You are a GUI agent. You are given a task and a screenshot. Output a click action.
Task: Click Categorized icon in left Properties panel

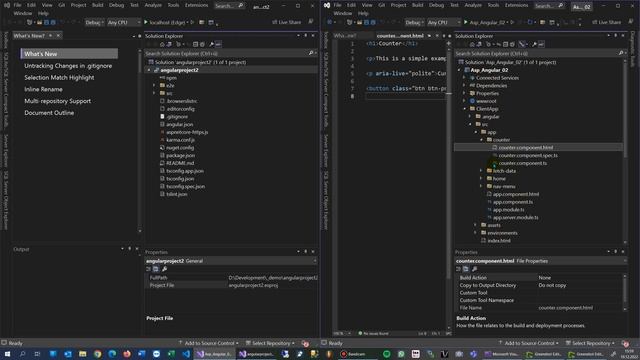(x=148, y=269)
